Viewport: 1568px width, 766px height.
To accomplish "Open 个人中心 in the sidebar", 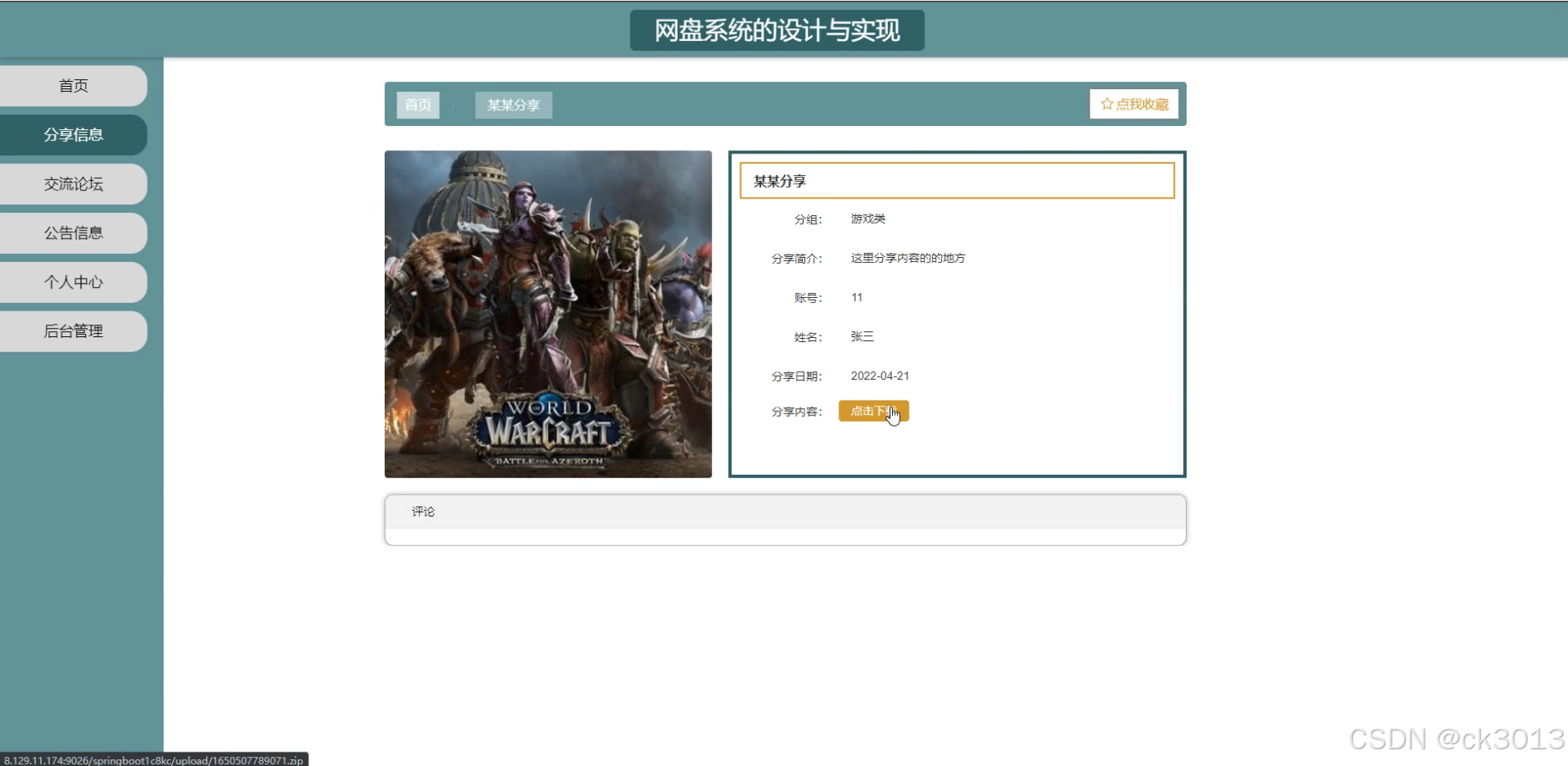I will pos(73,282).
